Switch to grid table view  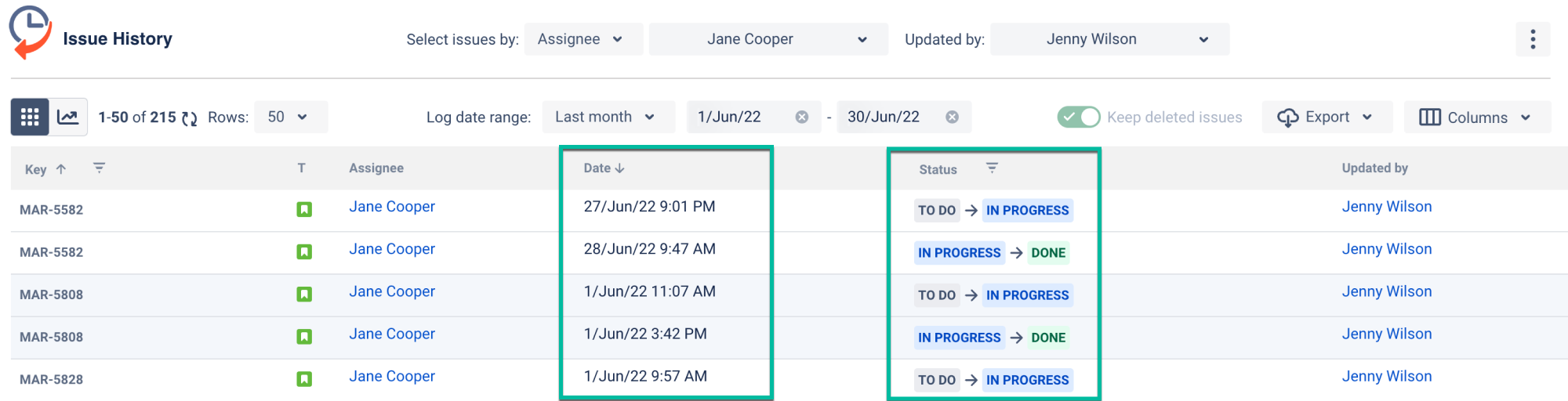(30, 117)
